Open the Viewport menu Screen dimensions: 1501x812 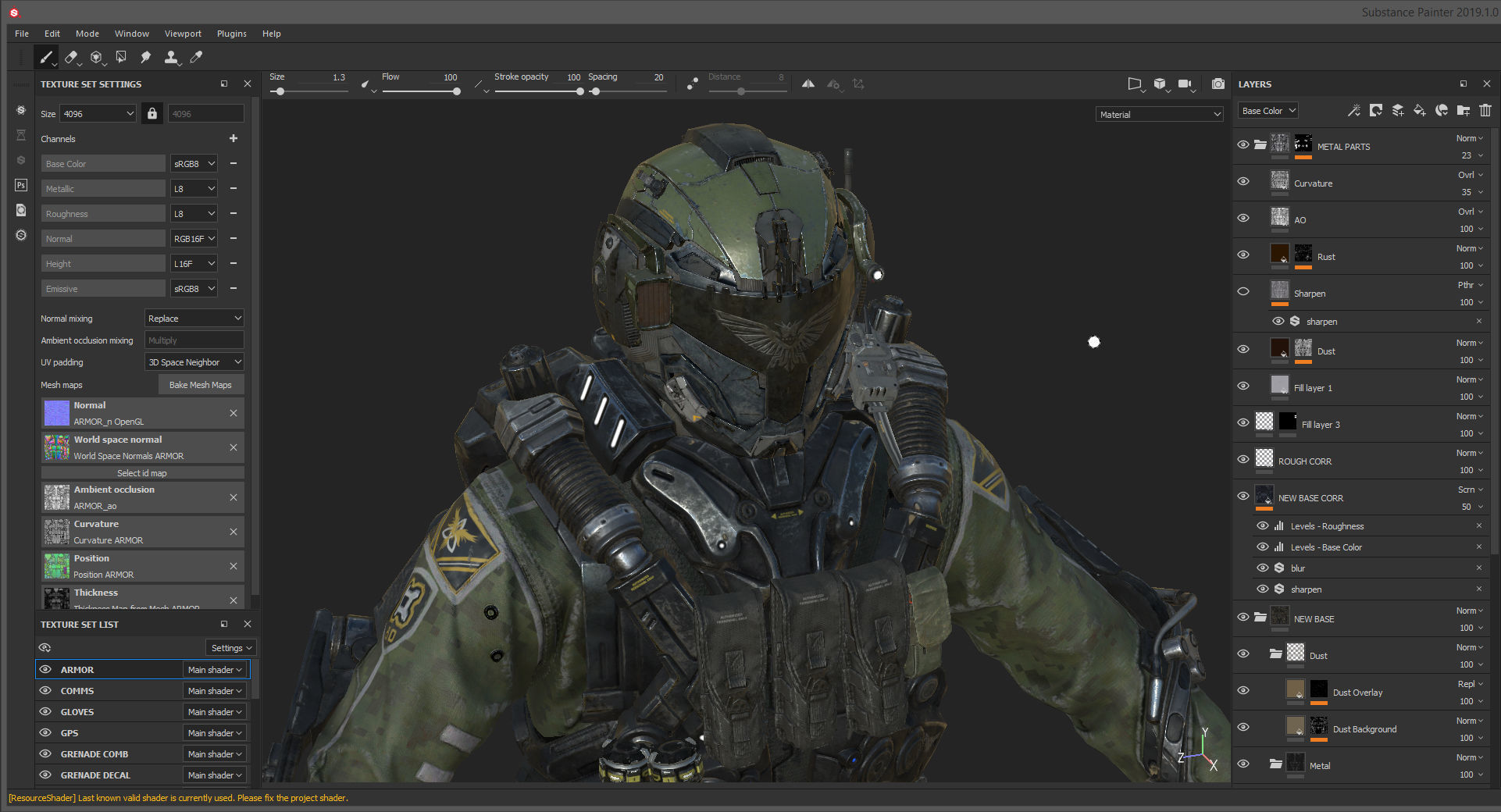pyautogui.click(x=183, y=34)
